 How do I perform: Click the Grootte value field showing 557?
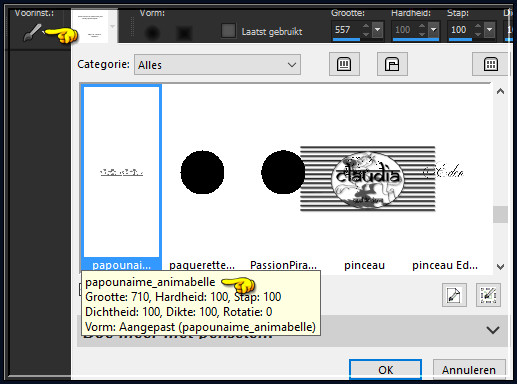[x=346, y=30]
